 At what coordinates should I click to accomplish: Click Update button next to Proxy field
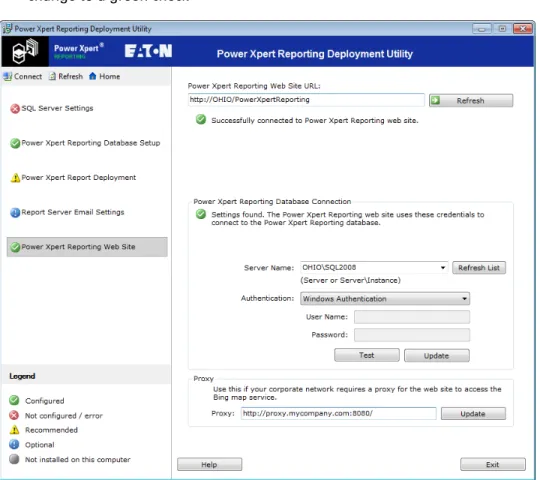click(x=473, y=414)
